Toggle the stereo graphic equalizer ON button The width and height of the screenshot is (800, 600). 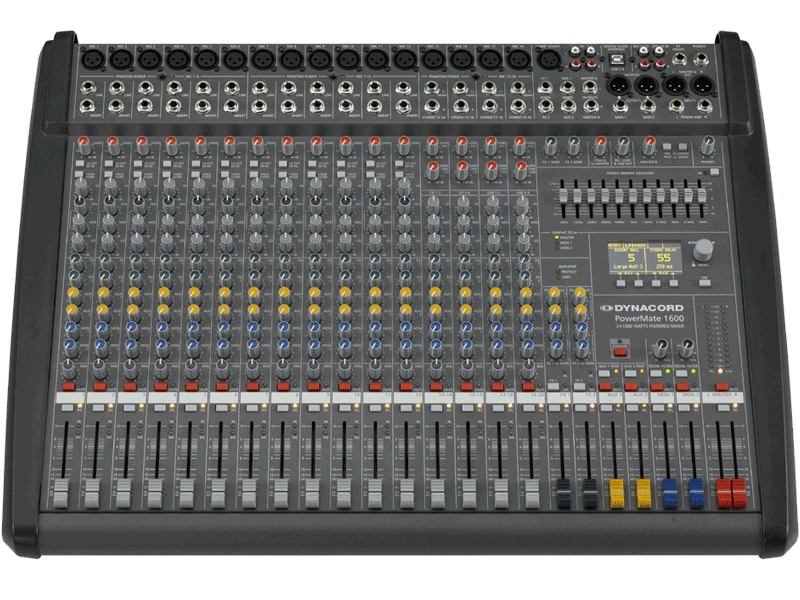tap(716, 172)
